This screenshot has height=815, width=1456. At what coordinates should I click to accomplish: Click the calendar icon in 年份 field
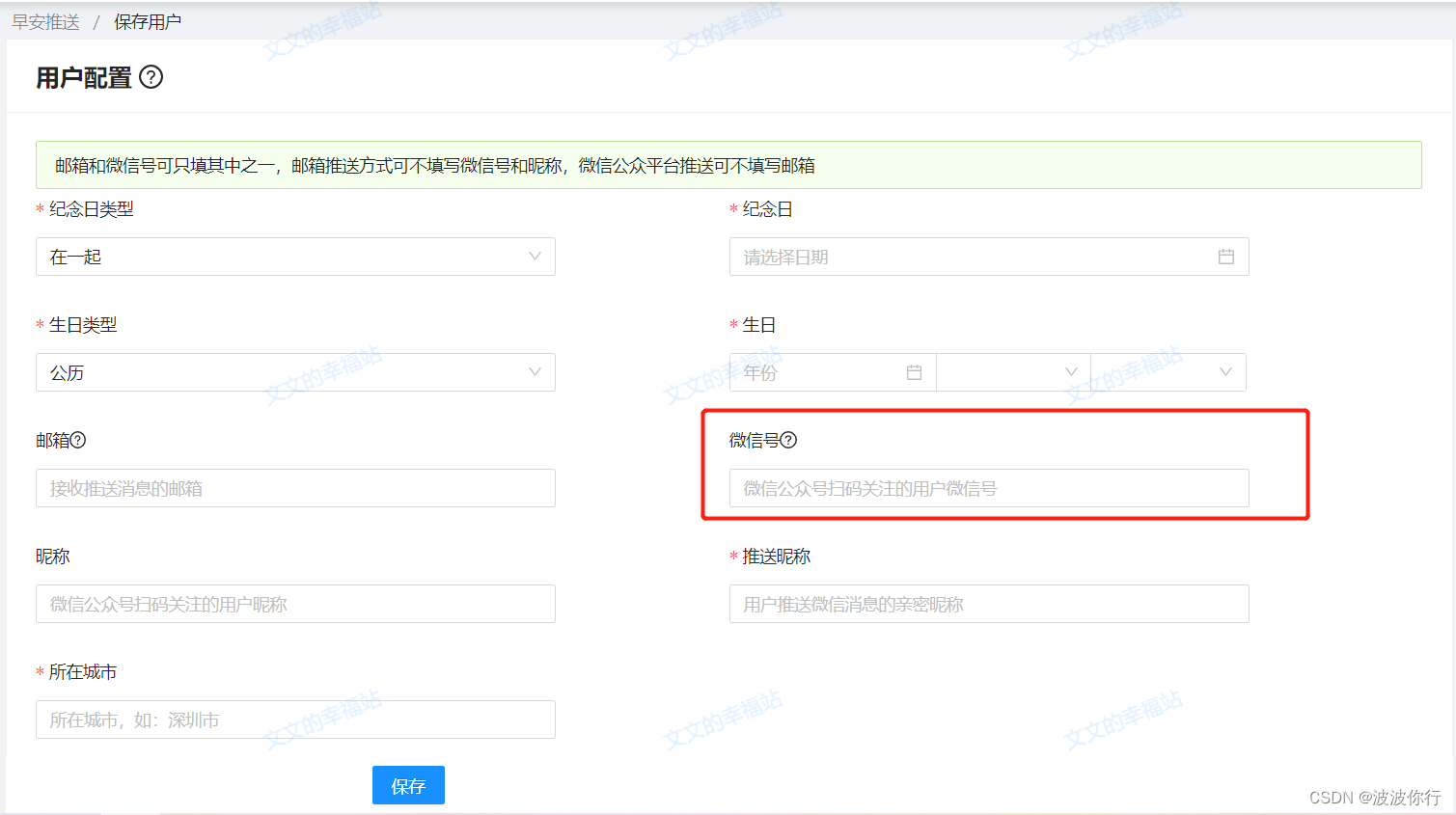[x=914, y=372]
